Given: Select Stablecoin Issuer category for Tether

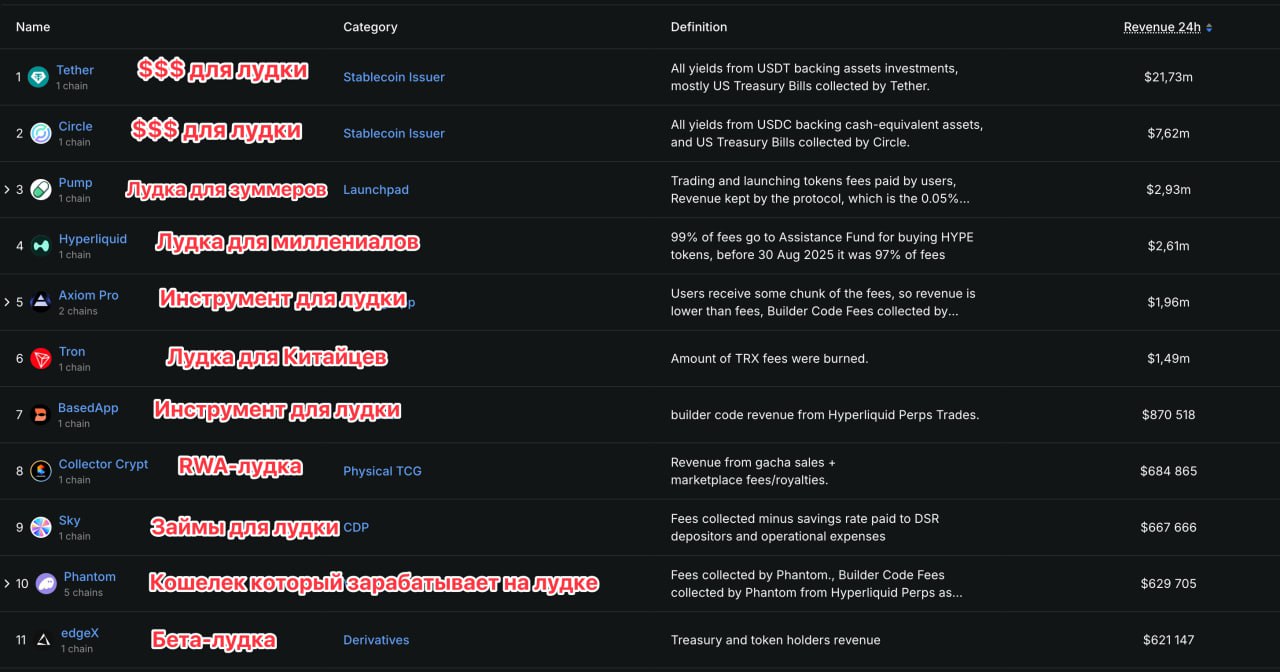Looking at the screenshot, I should coord(393,77).
